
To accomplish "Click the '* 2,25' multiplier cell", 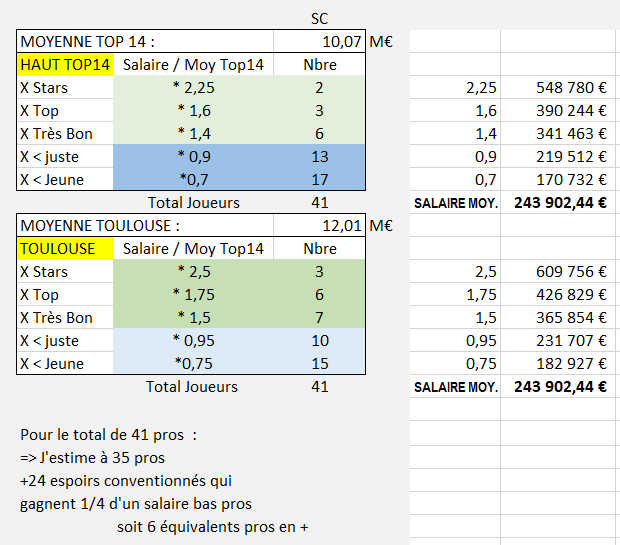I will click(193, 87).
